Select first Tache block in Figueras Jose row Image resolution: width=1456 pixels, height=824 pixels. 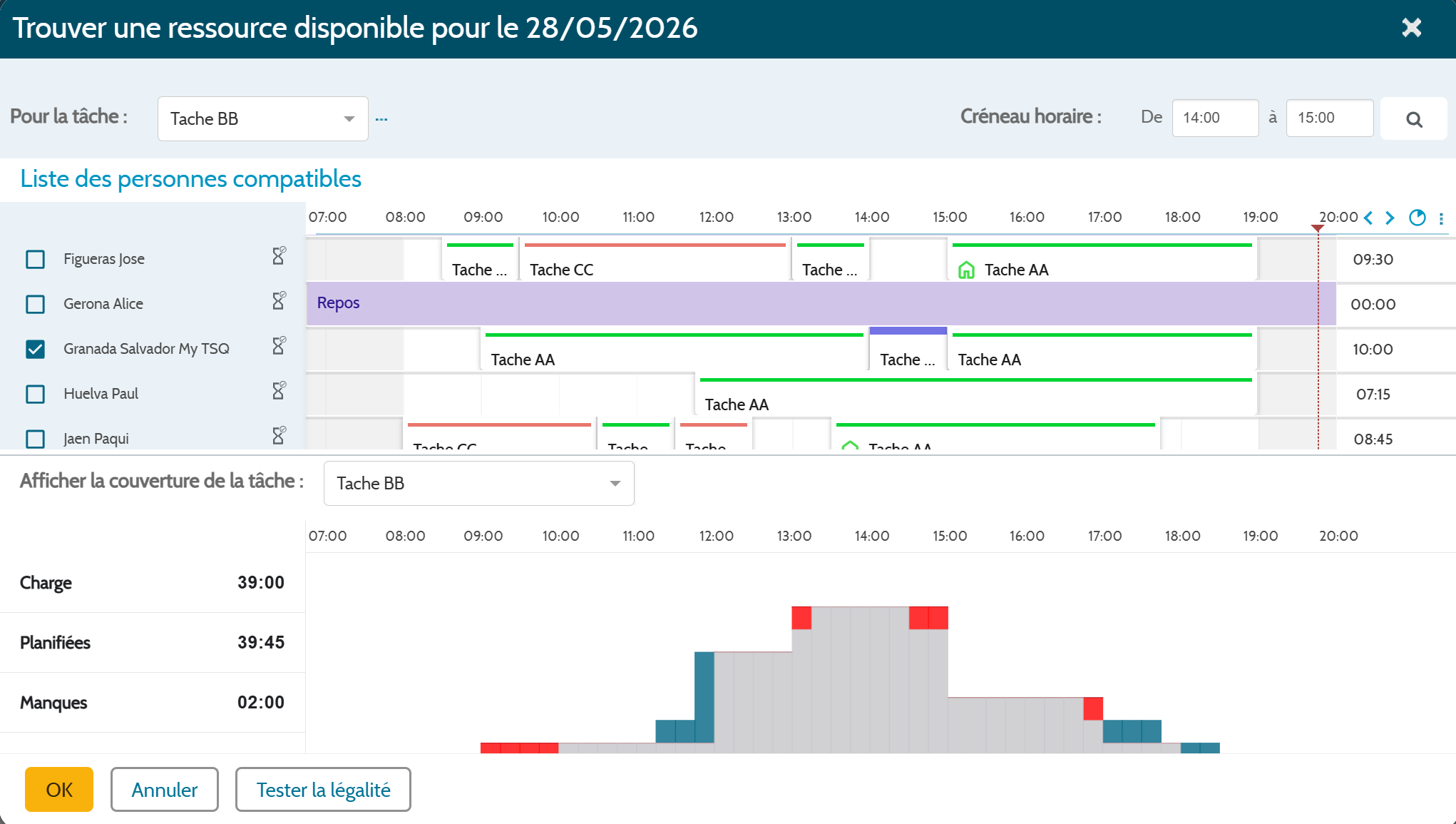[480, 261]
